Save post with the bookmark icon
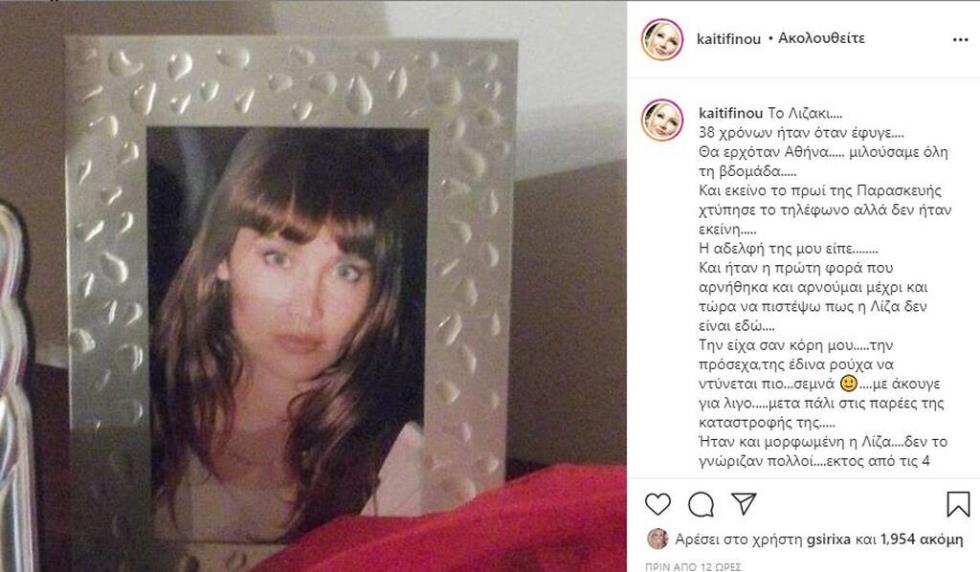The width and height of the screenshot is (980, 572). click(x=958, y=504)
